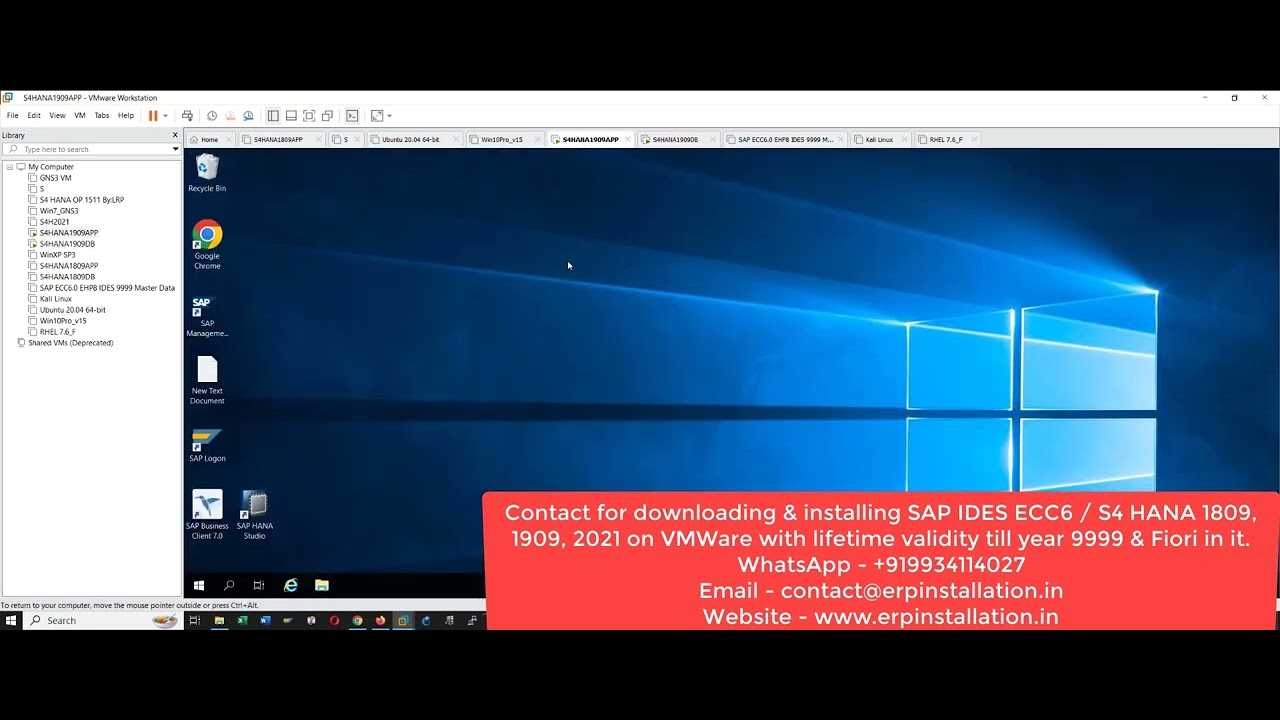Screen dimensions: 1280x720
Task: Select GNS3 VM in library
Action: 55,178
